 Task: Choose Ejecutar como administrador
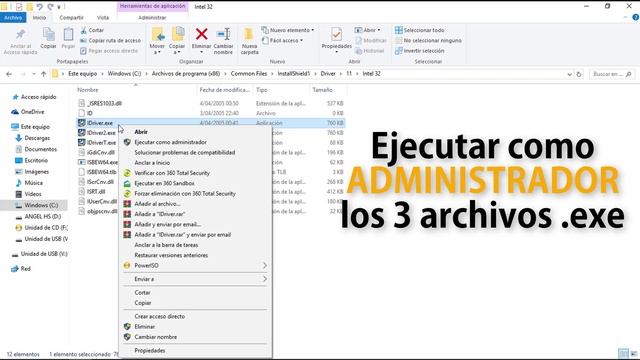tap(170, 142)
